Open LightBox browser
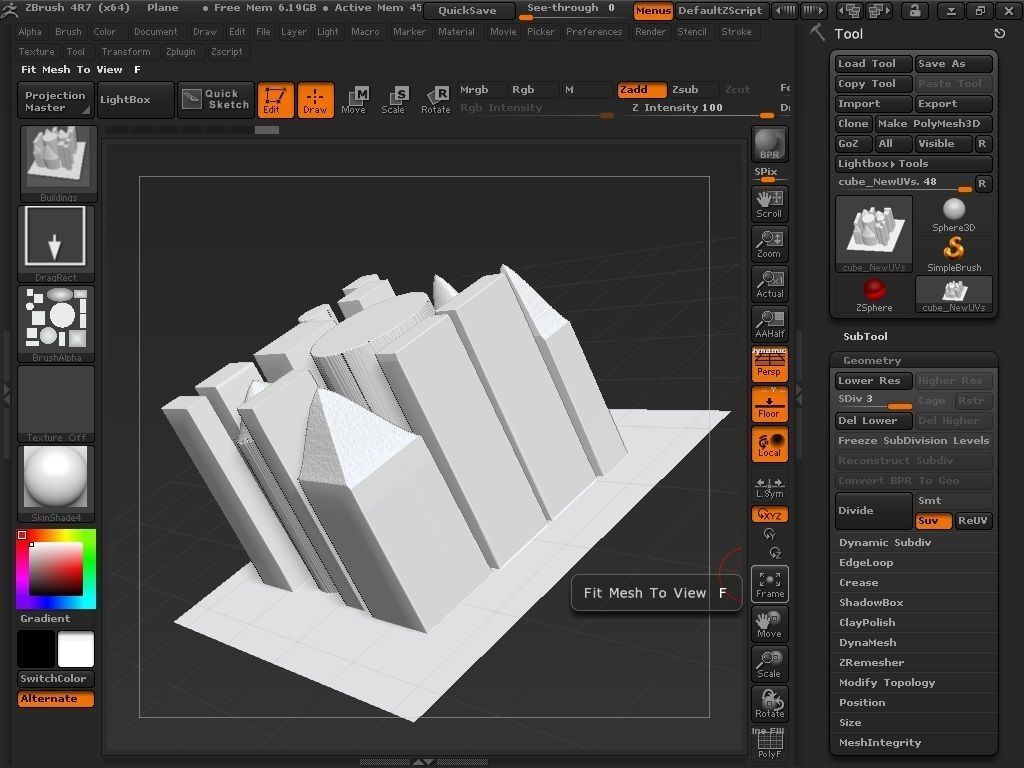Image resolution: width=1024 pixels, height=768 pixels. (135, 100)
